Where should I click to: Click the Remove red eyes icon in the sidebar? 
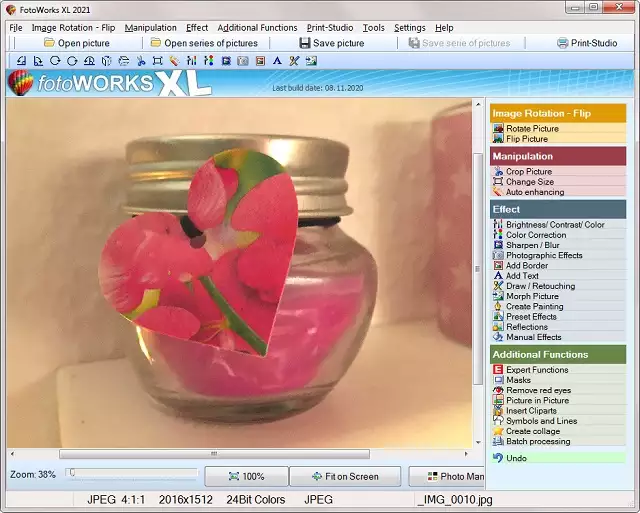point(498,390)
